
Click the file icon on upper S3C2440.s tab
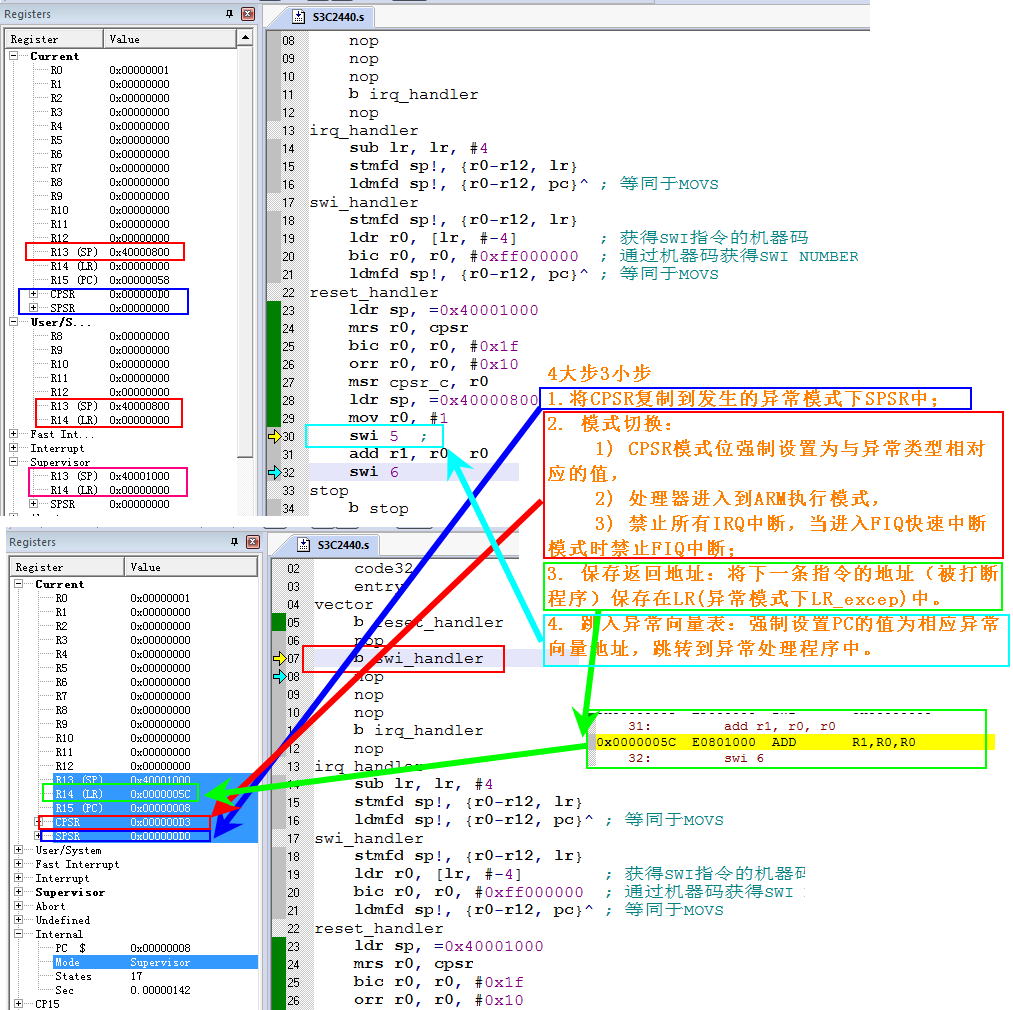point(298,17)
